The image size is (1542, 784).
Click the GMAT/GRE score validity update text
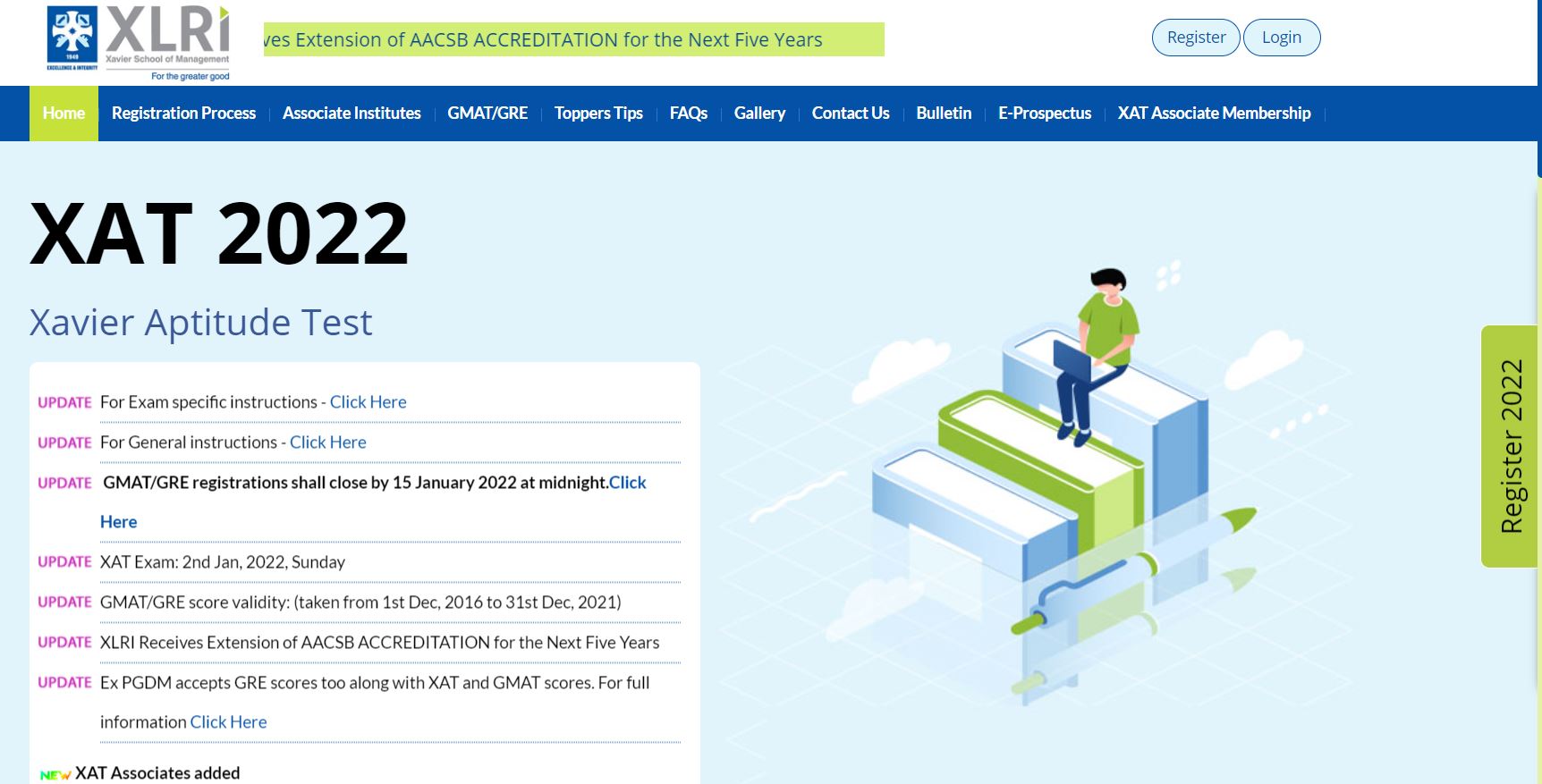tap(360, 603)
